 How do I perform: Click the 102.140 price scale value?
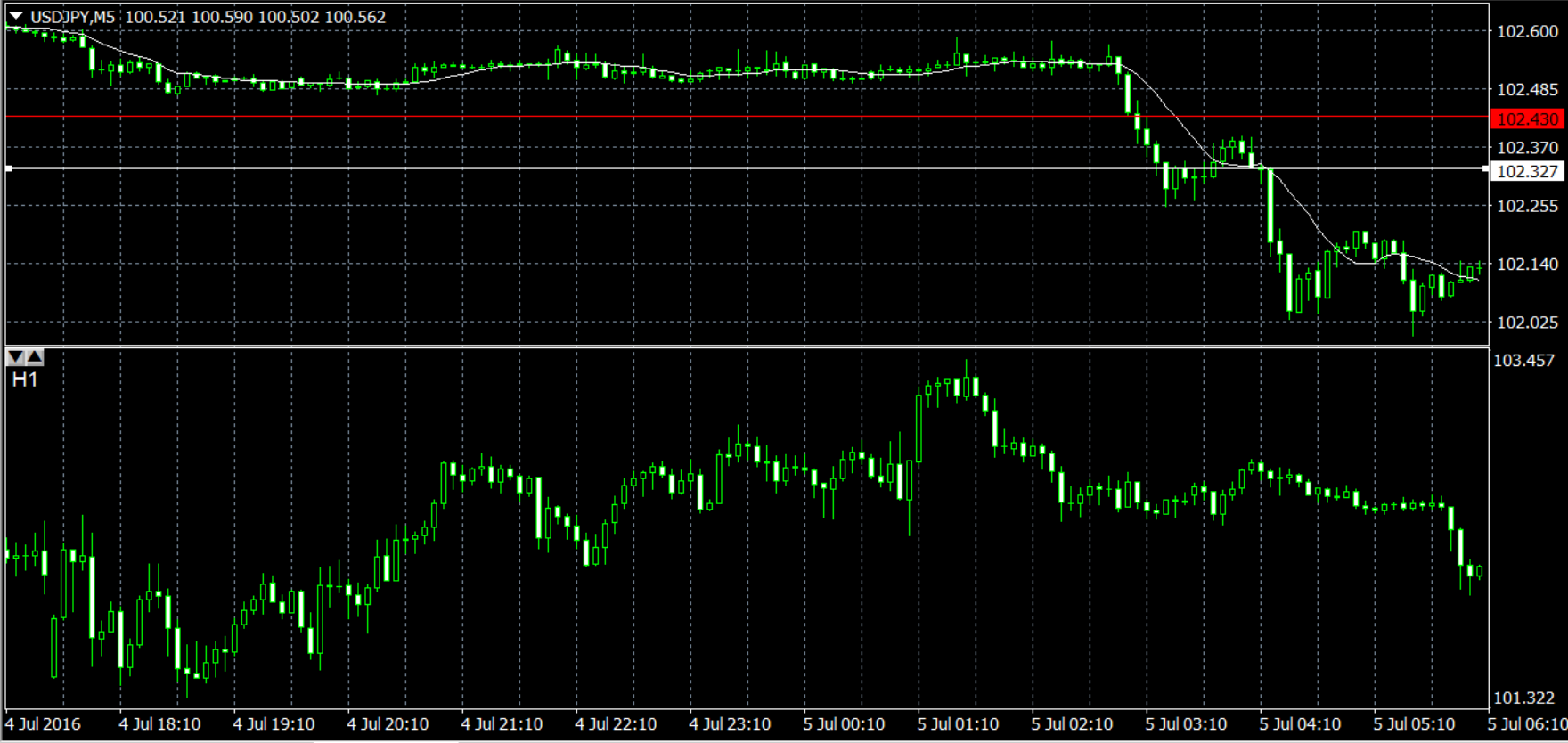[1527, 264]
